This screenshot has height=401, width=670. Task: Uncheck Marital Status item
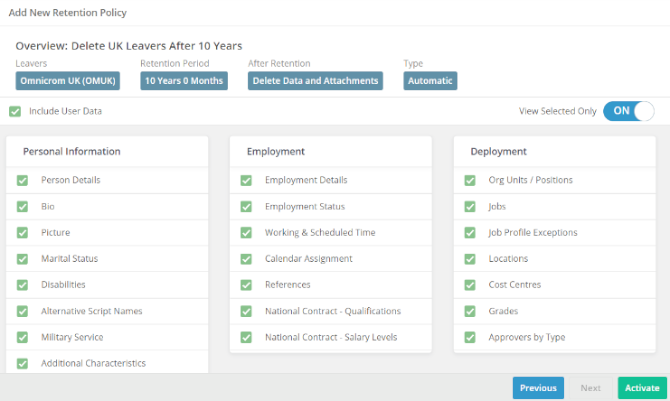click(x=22, y=259)
